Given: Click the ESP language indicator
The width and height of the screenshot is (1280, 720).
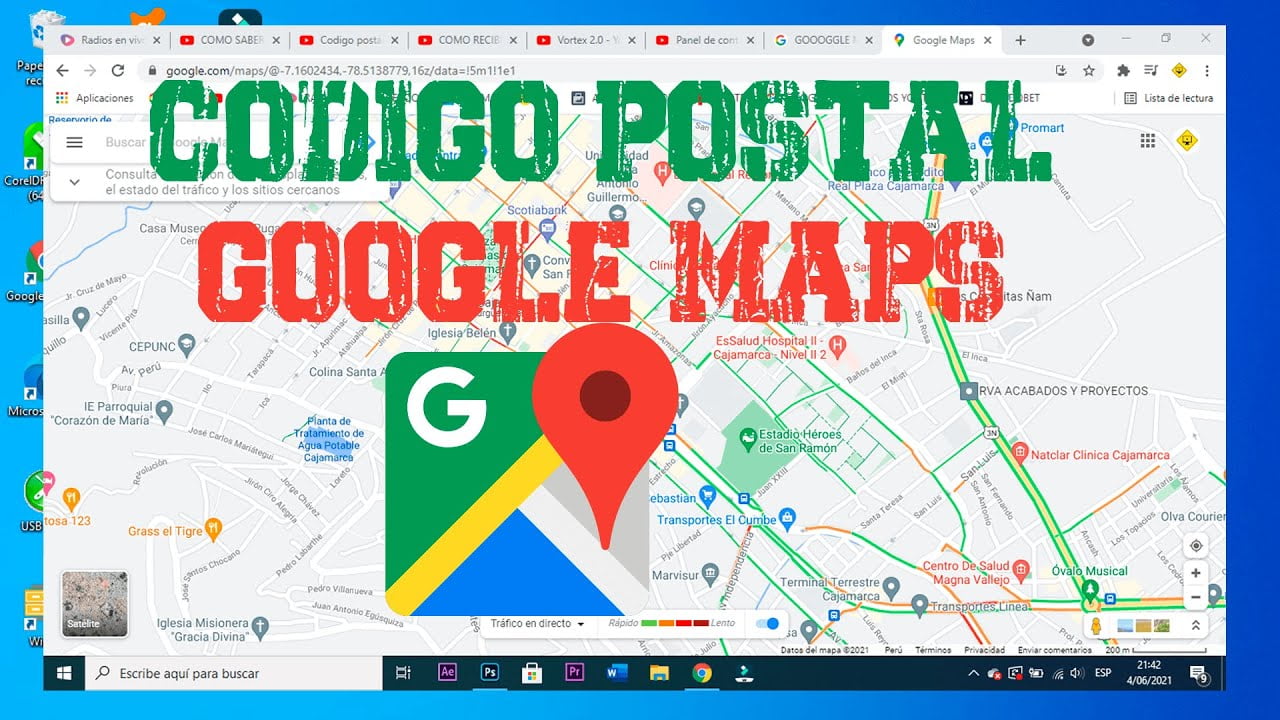Looking at the screenshot, I should pos(1103,673).
